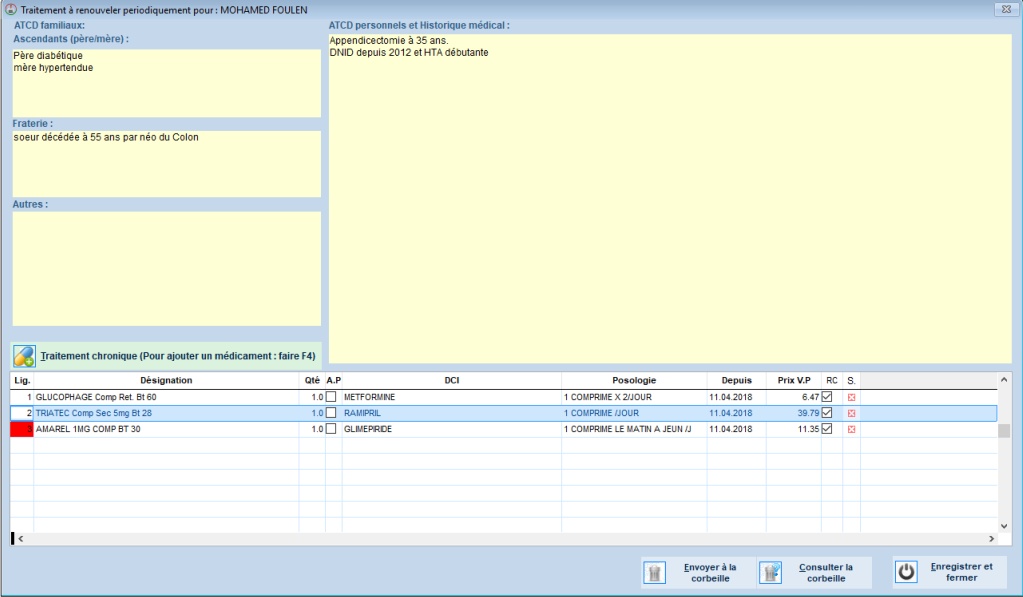Sort by Désignation column header
This screenshot has width=1023, height=597.
click(x=166, y=380)
